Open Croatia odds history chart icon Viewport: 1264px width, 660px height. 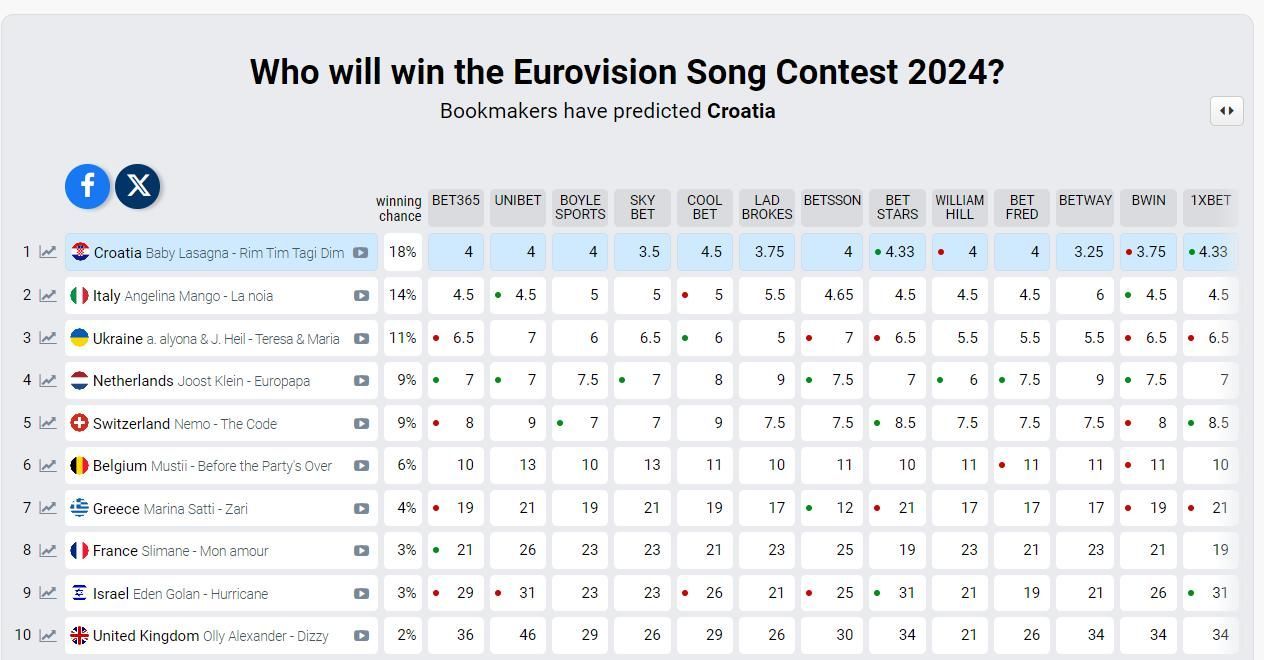47,252
